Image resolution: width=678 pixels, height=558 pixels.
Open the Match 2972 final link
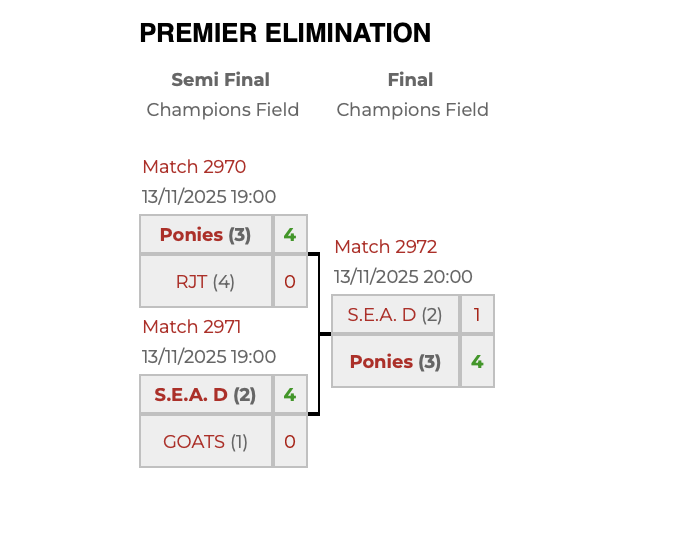pyautogui.click(x=385, y=247)
